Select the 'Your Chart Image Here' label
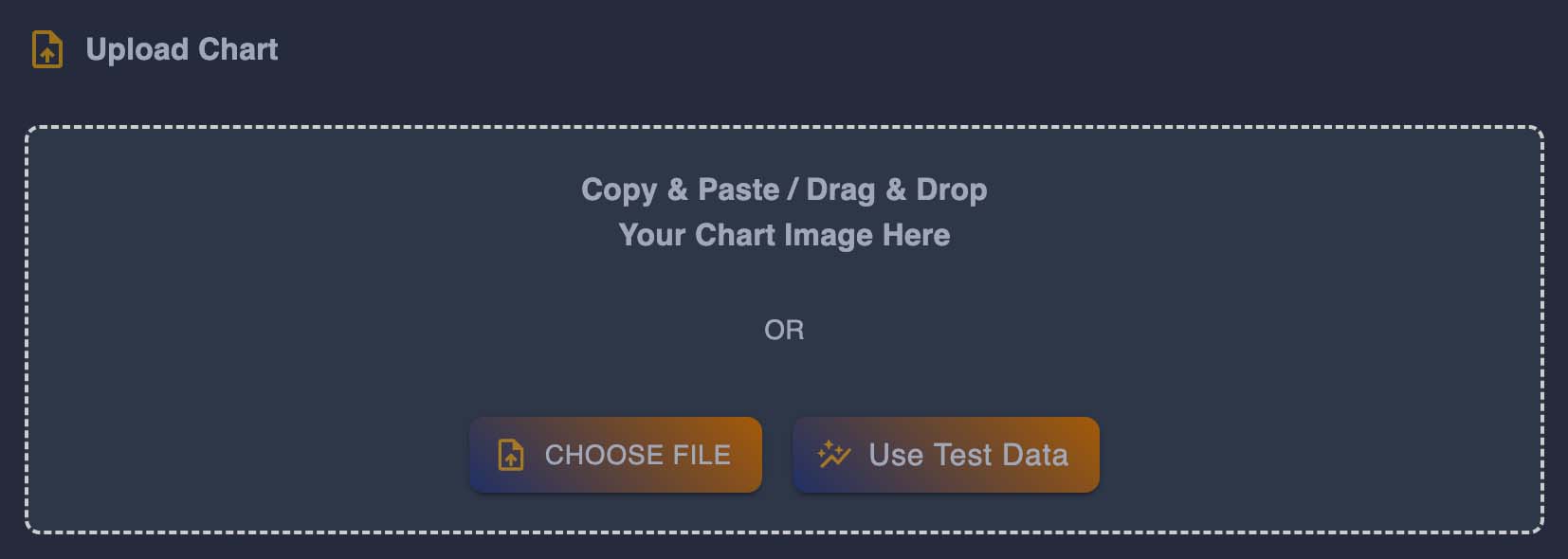The height and width of the screenshot is (559, 1568). (784, 235)
